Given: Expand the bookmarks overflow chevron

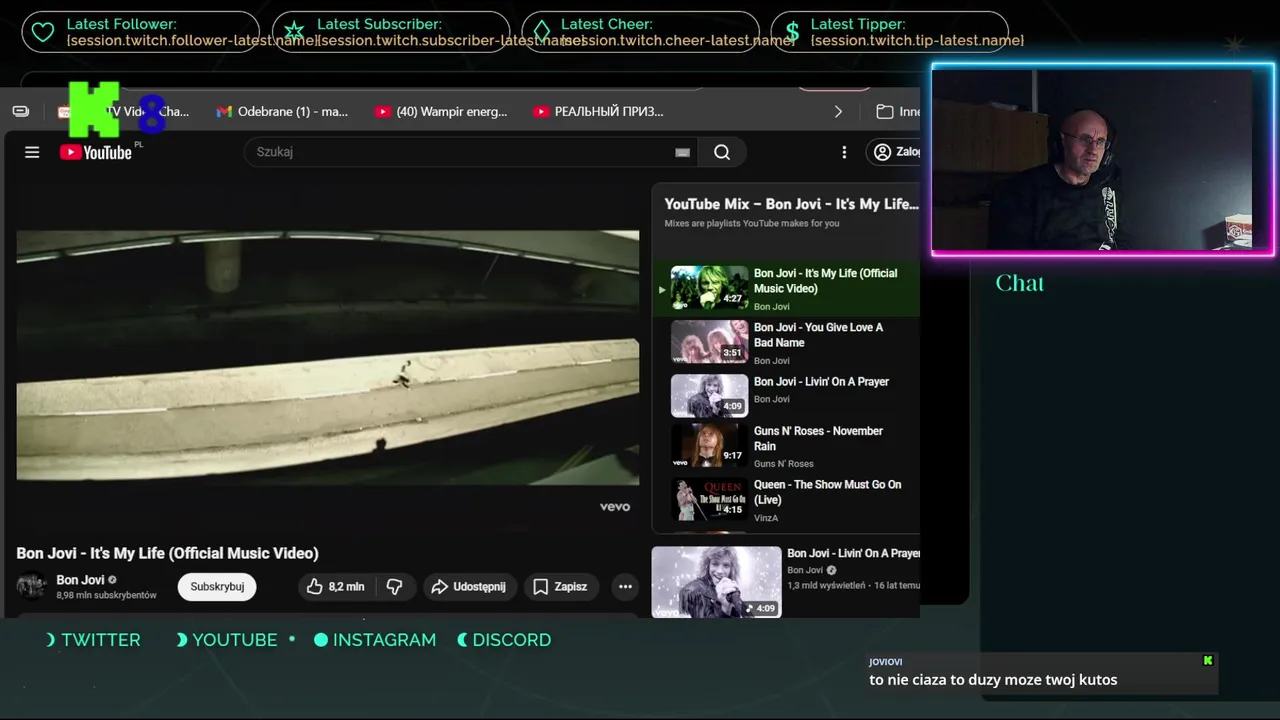Looking at the screenshot, I should pyautogui.click(x=838, y=112).
